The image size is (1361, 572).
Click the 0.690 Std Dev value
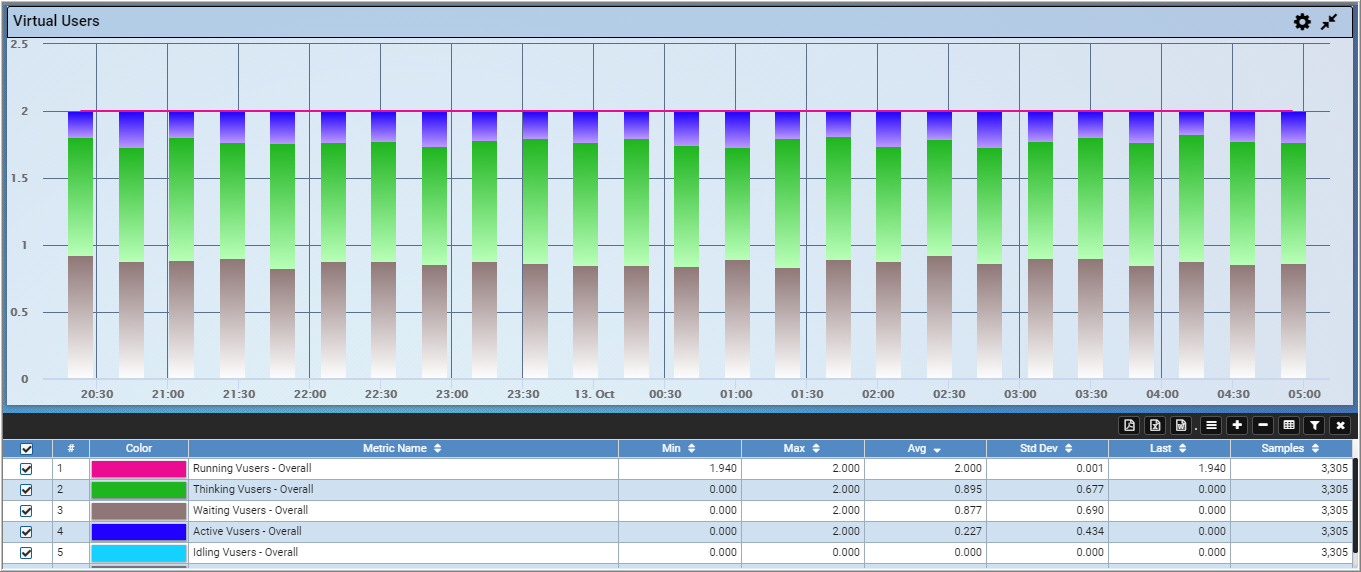[1088, 510]
